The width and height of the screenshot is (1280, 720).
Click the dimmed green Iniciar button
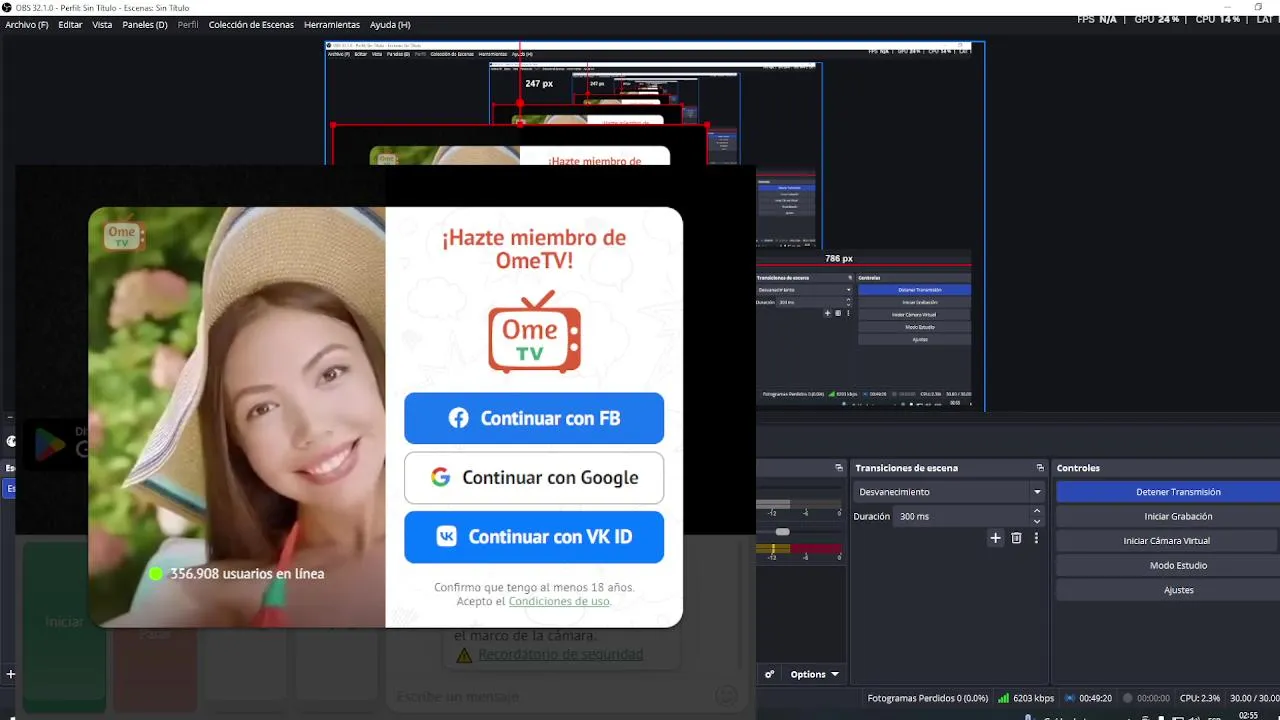(x=64, y=625)
